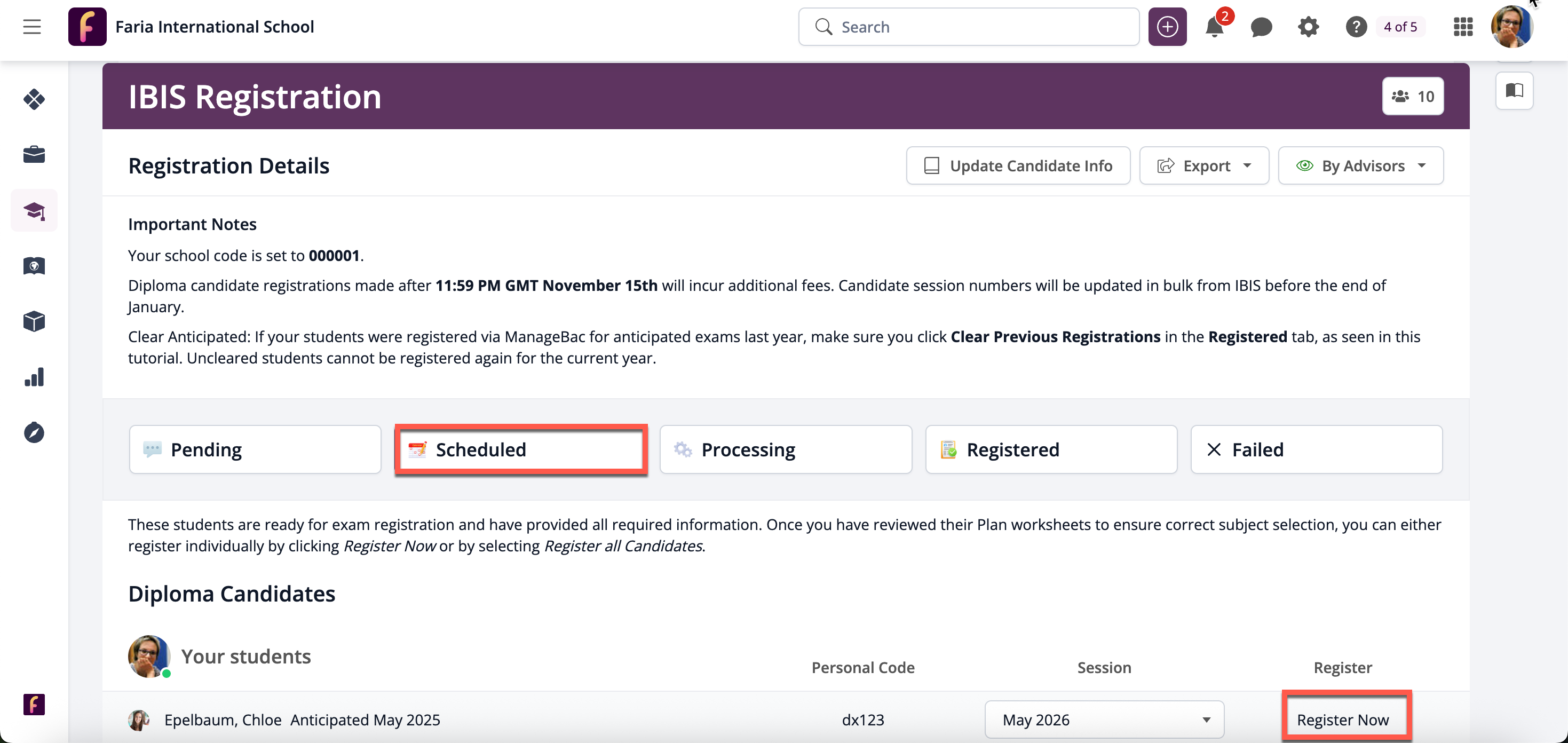Click the 10 members count badge
Image resolution: width=1568 pixels, height=743 pixels.
pyautogui.click(x=1413, y=96)
